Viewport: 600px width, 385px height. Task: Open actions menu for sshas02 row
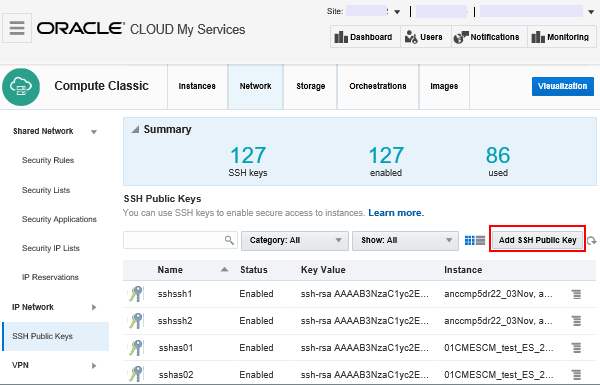(576, 374)
